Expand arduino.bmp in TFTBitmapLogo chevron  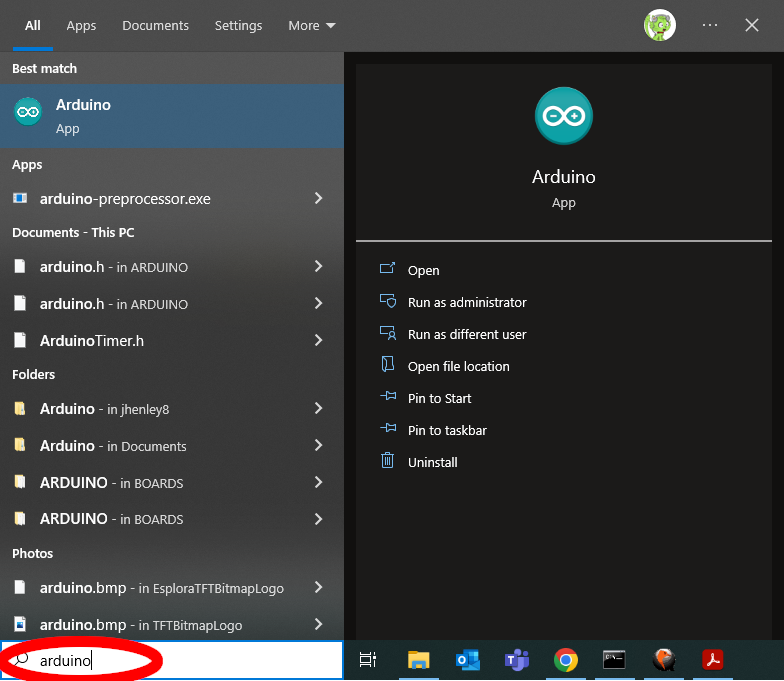tap(318, 624)
